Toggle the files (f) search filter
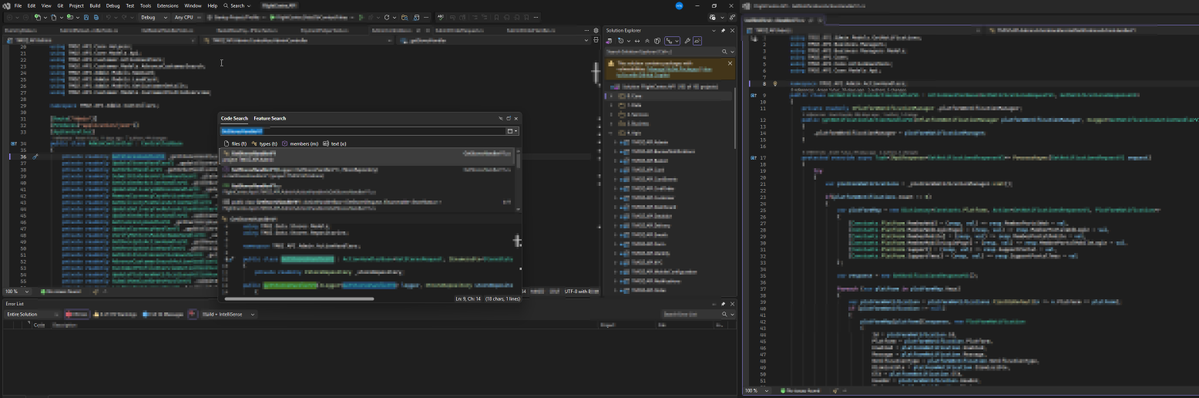The width and height of the screenshot is (1199, 398). point(236,143)
